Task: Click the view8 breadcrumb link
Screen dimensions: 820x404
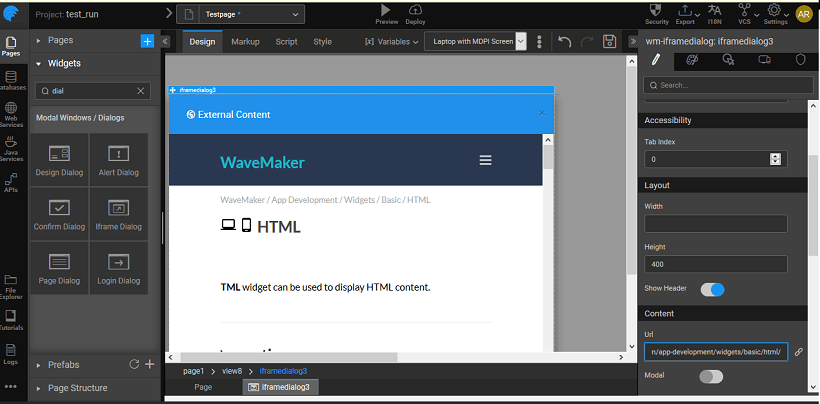Action: point(231,371)
